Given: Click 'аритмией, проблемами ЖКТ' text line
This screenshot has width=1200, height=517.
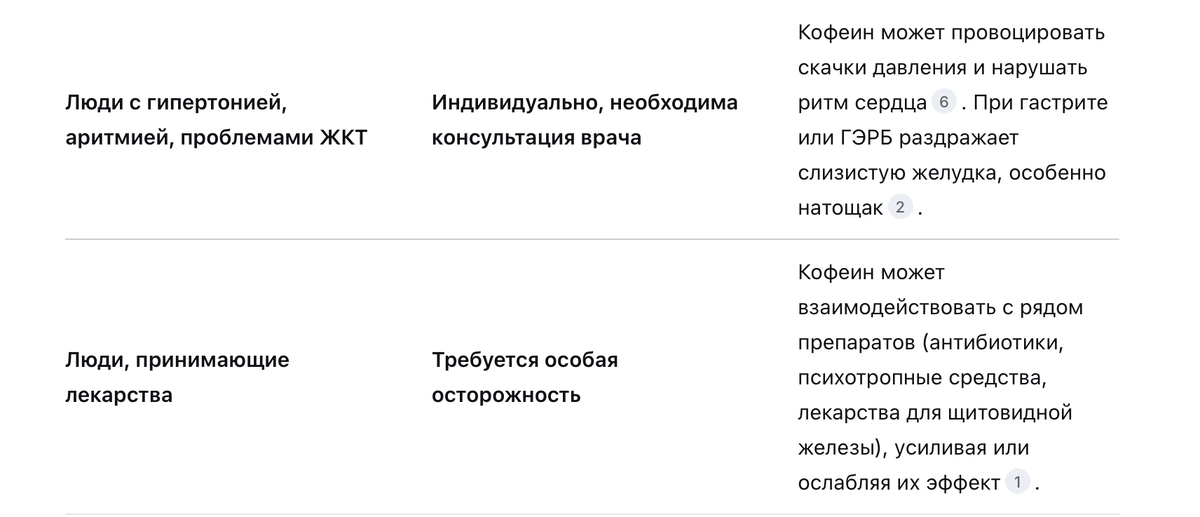Looking at the screenshot, I should pyautogui.click(x=216, y=138).
